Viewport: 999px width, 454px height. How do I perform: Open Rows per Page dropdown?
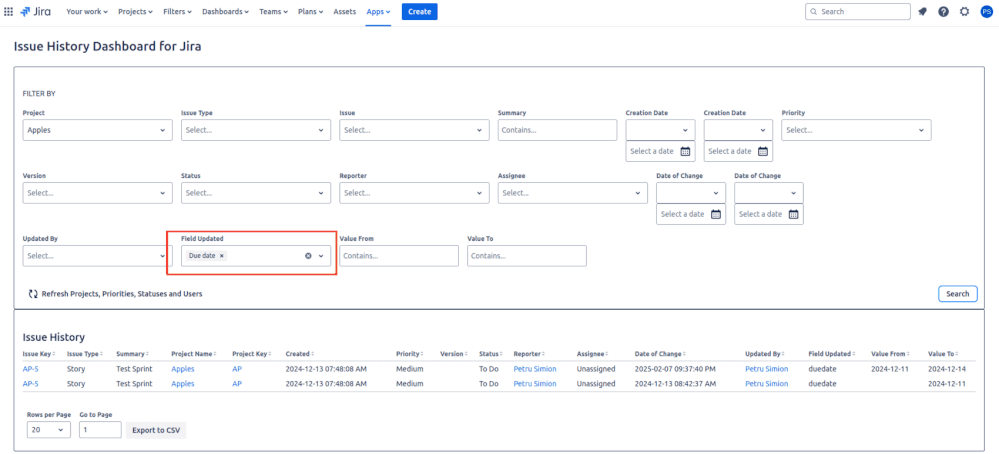[48, 430]
